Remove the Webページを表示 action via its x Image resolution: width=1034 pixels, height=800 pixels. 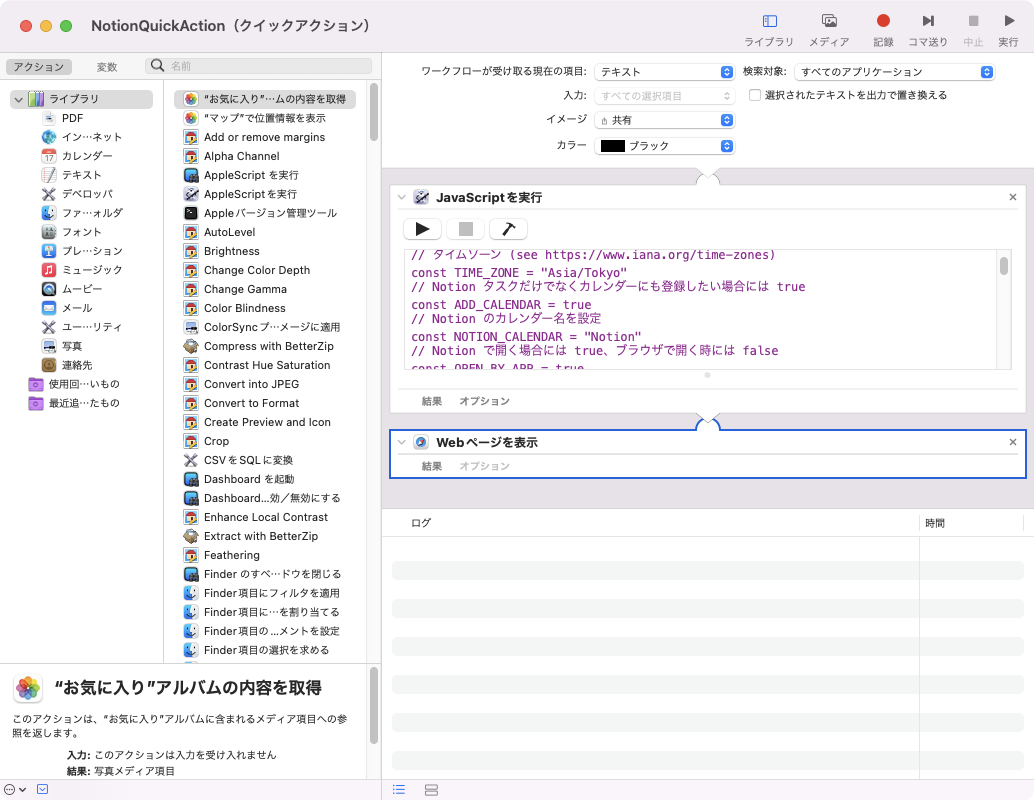click(x=1012, y=441)
